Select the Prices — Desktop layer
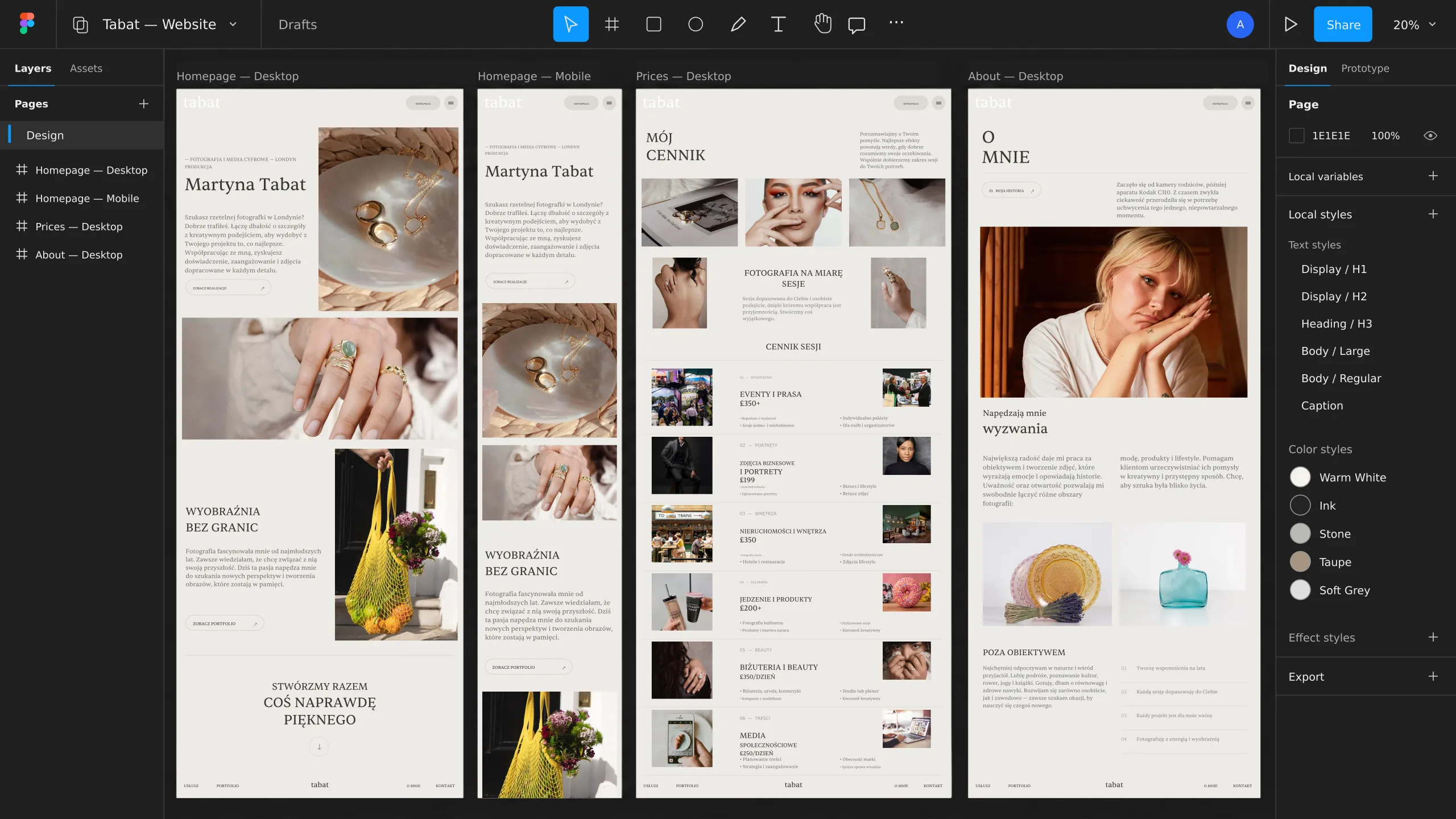The height and width of the screenshot is (819, 1456). pyautogui.click(x=82, y=226)
